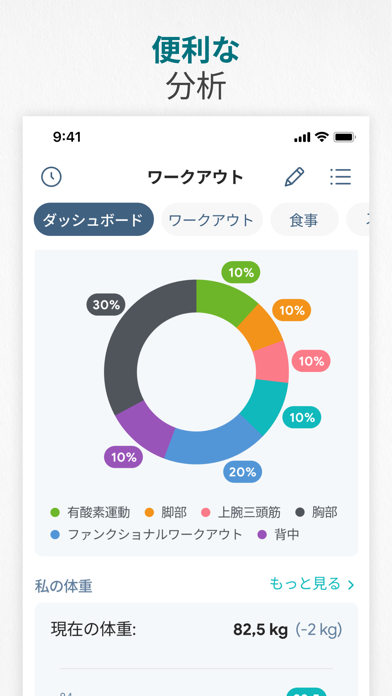392x696 pixels.
Task: Click the green 有酸素運動 legend dot
Action: point(55,513)
